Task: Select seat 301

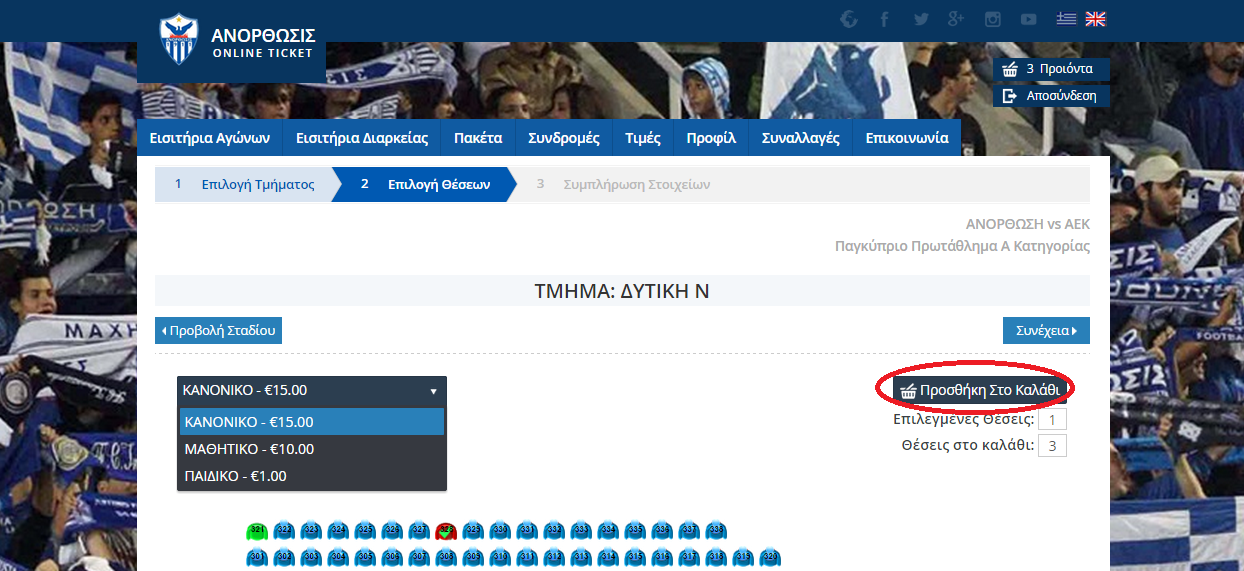Action: 257,558
